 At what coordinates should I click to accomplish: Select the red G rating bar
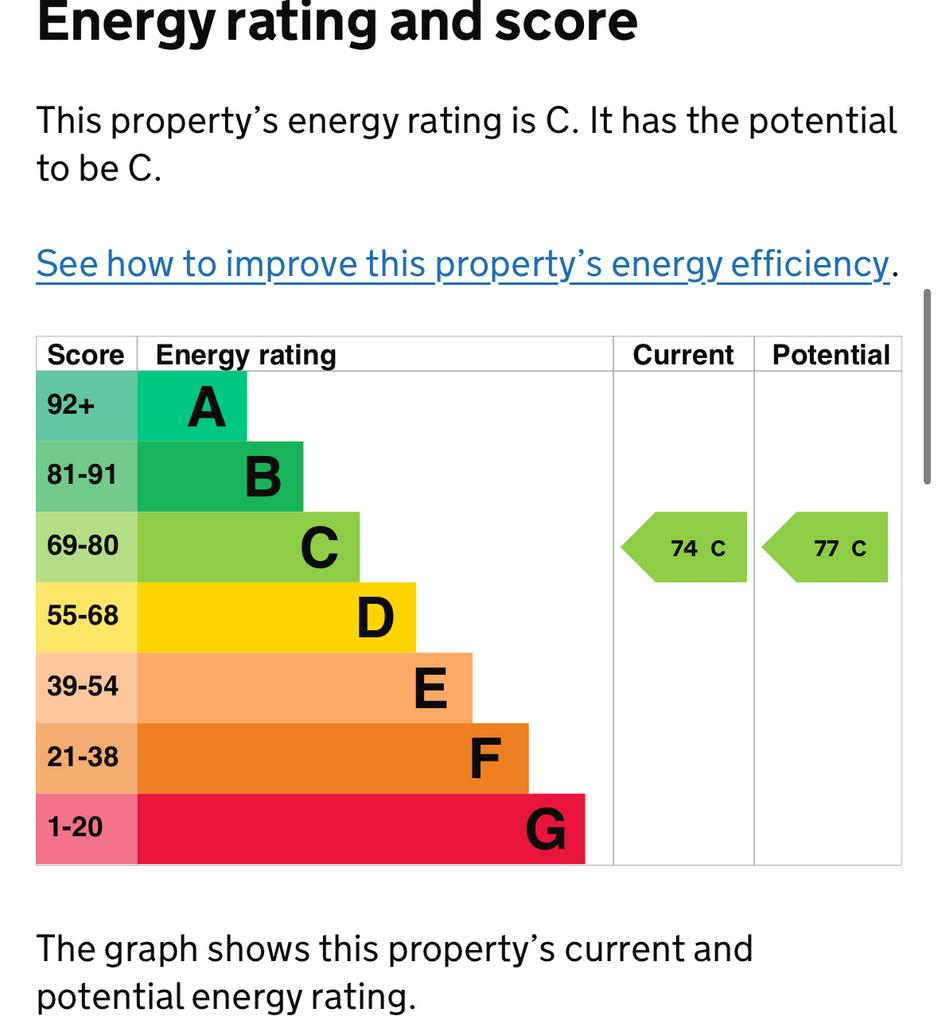tap(360, 829)
